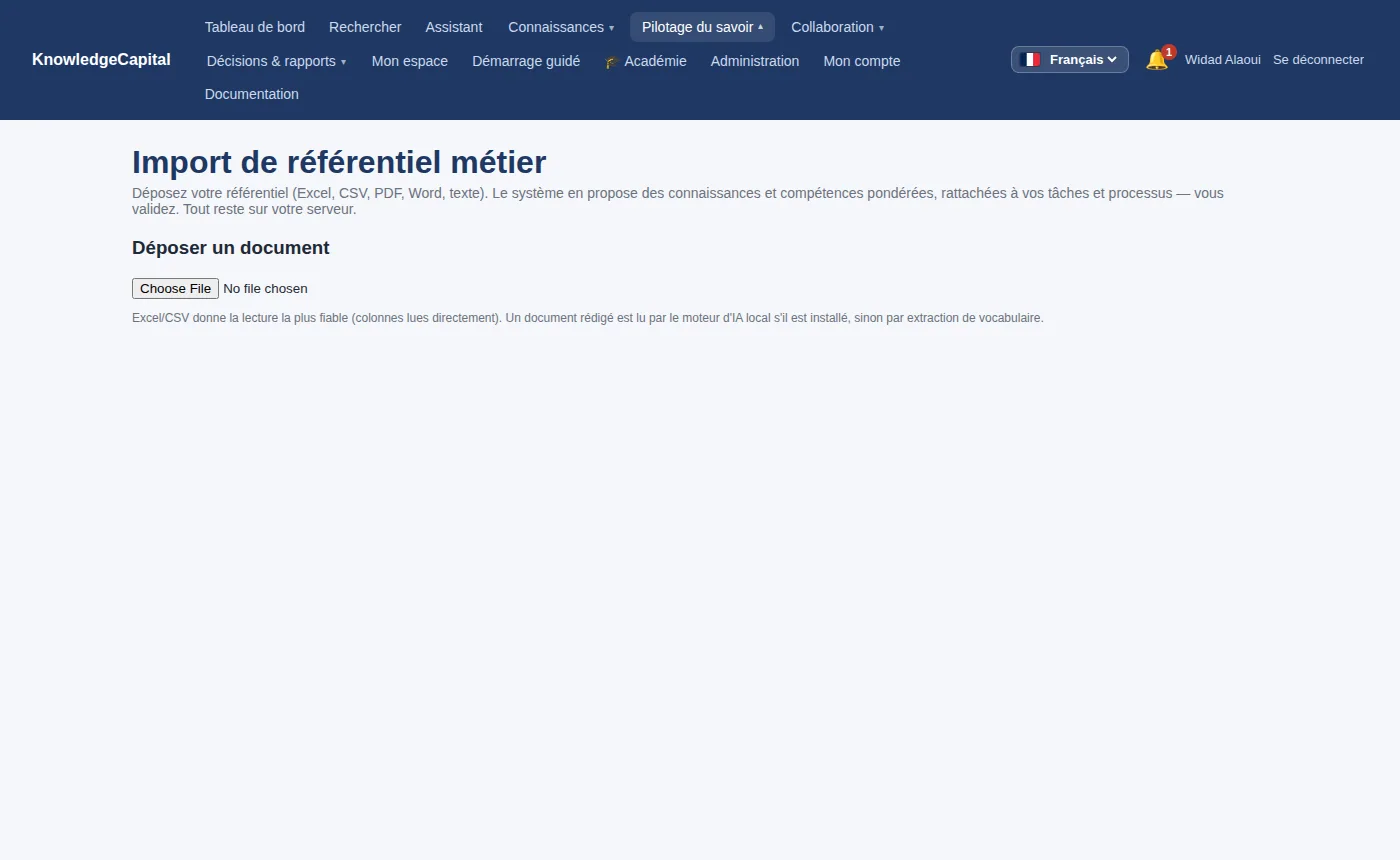Start Démarrage guidé
The height and width of the screenshot is (860, 1400).
point(526,61)
